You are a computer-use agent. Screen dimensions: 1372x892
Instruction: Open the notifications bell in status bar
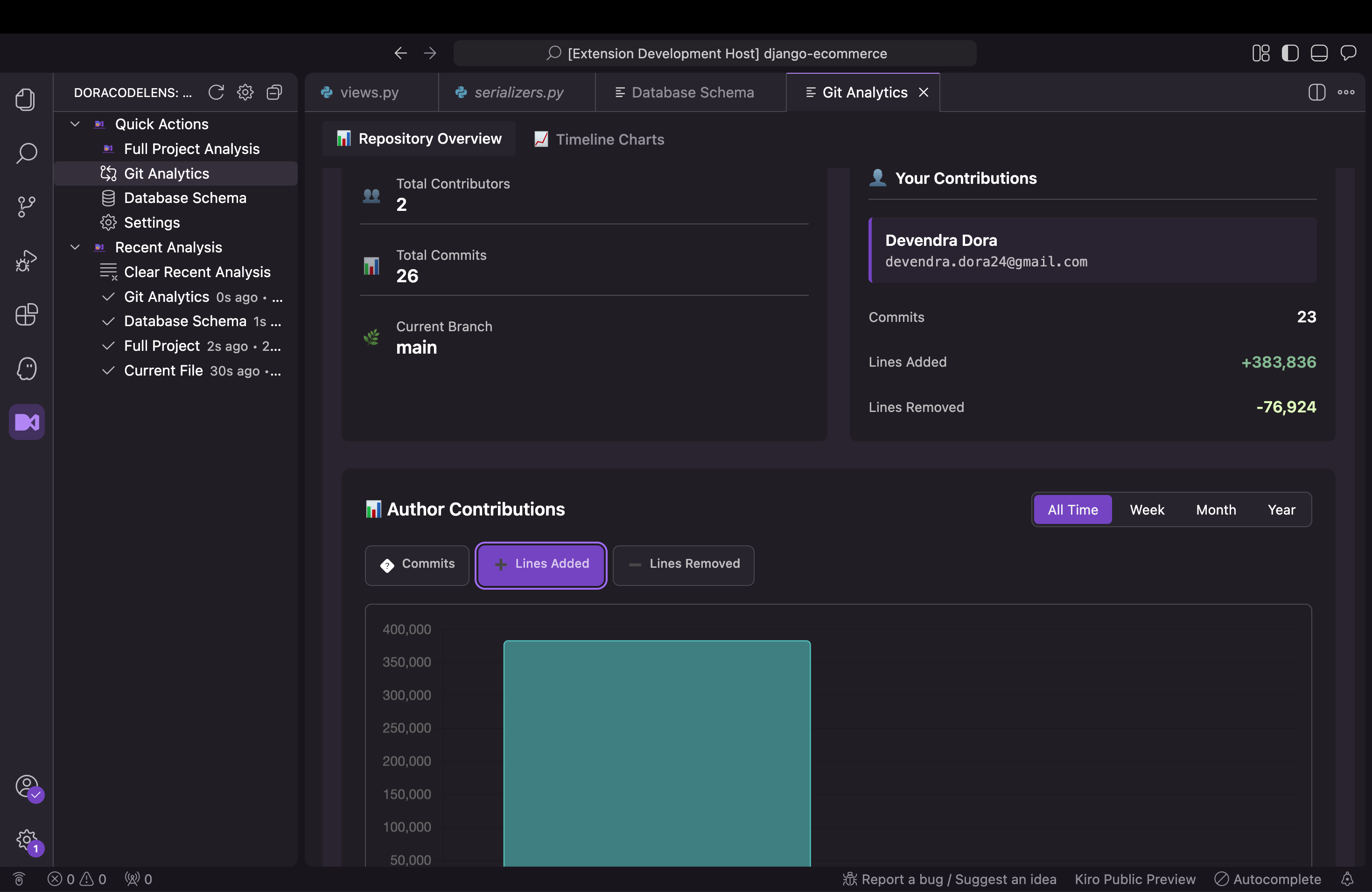pyautogui.click(x=1347, y=879)
